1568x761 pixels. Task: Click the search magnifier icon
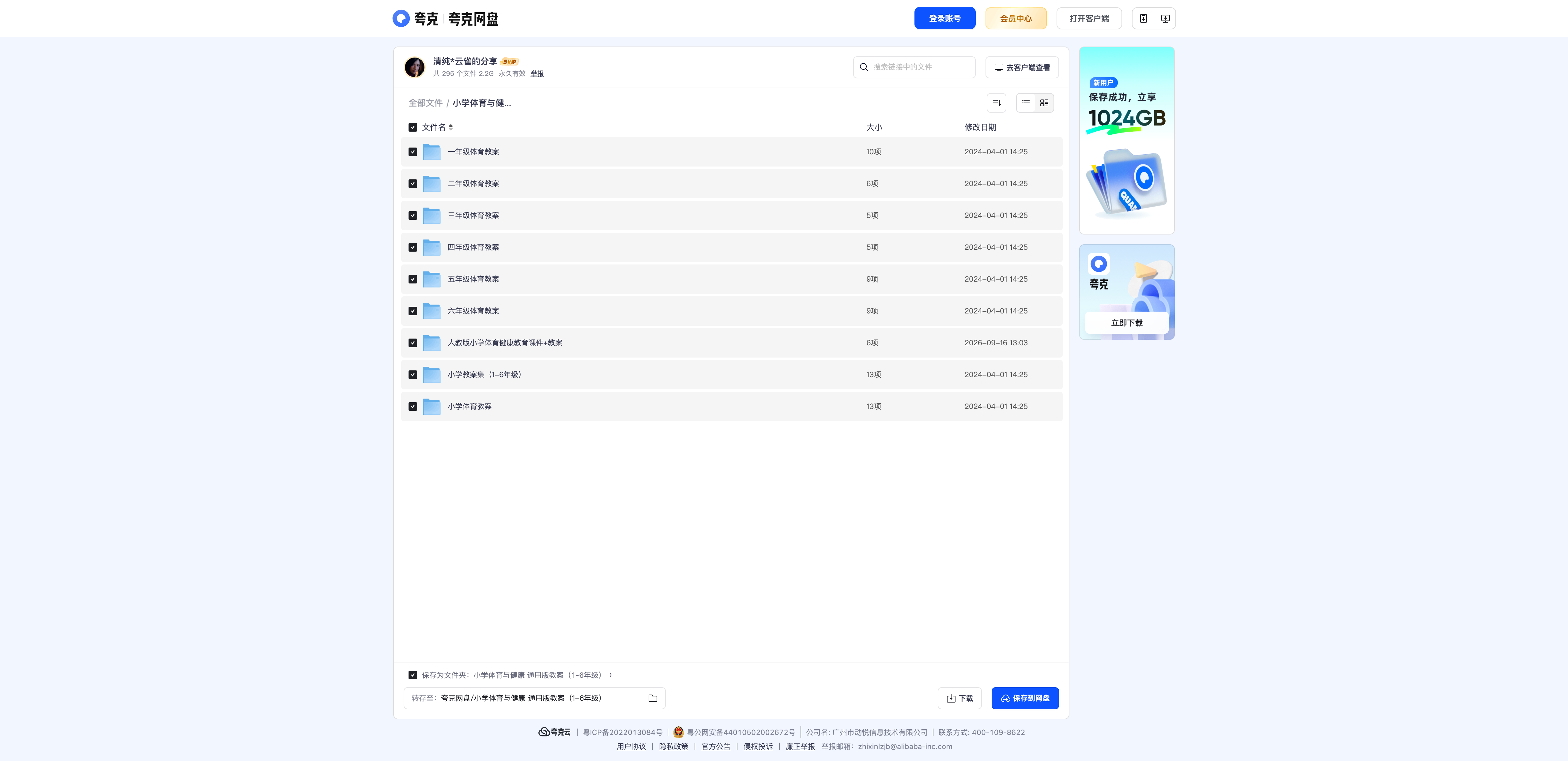tap(864, 67)
